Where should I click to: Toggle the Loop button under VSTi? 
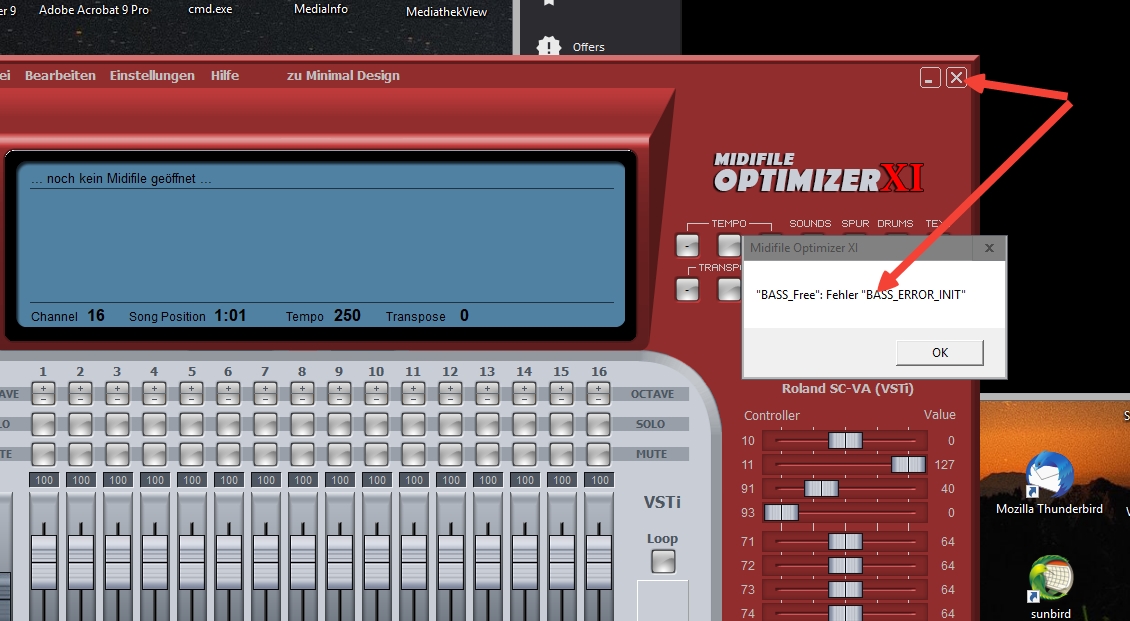(x=663, y=561)
